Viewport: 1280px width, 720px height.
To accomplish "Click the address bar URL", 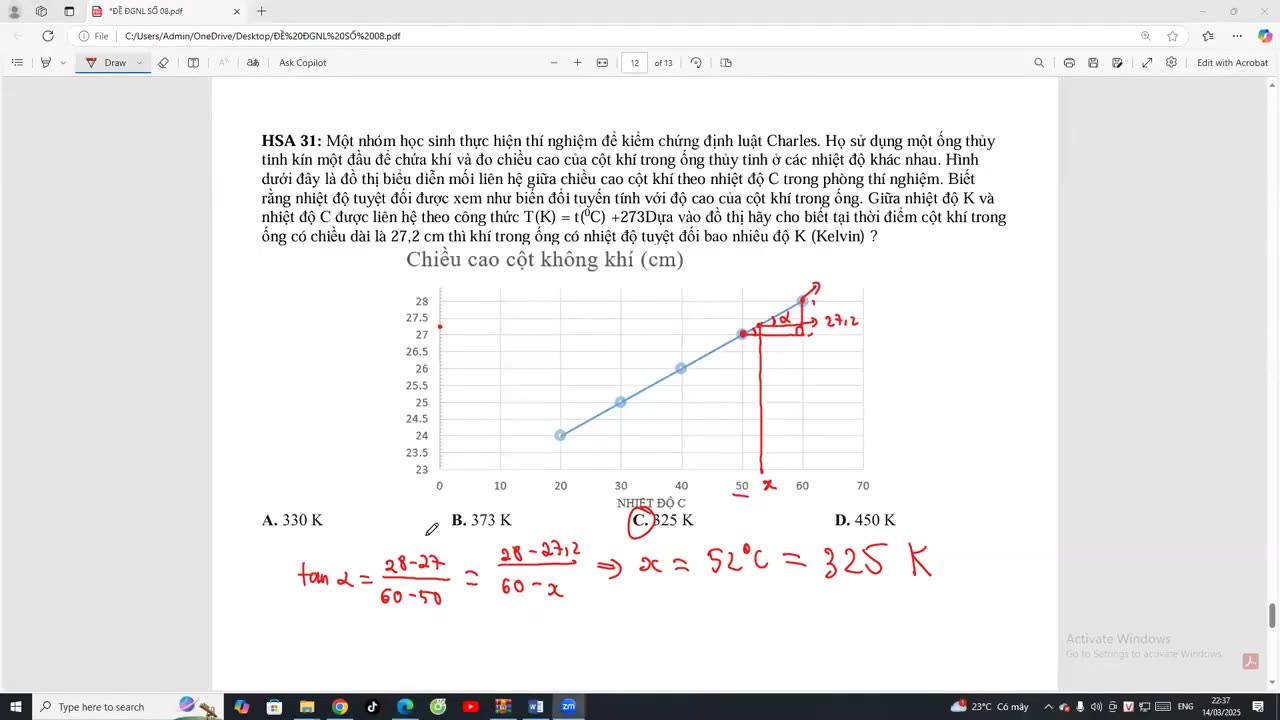I will coord(262,36).
